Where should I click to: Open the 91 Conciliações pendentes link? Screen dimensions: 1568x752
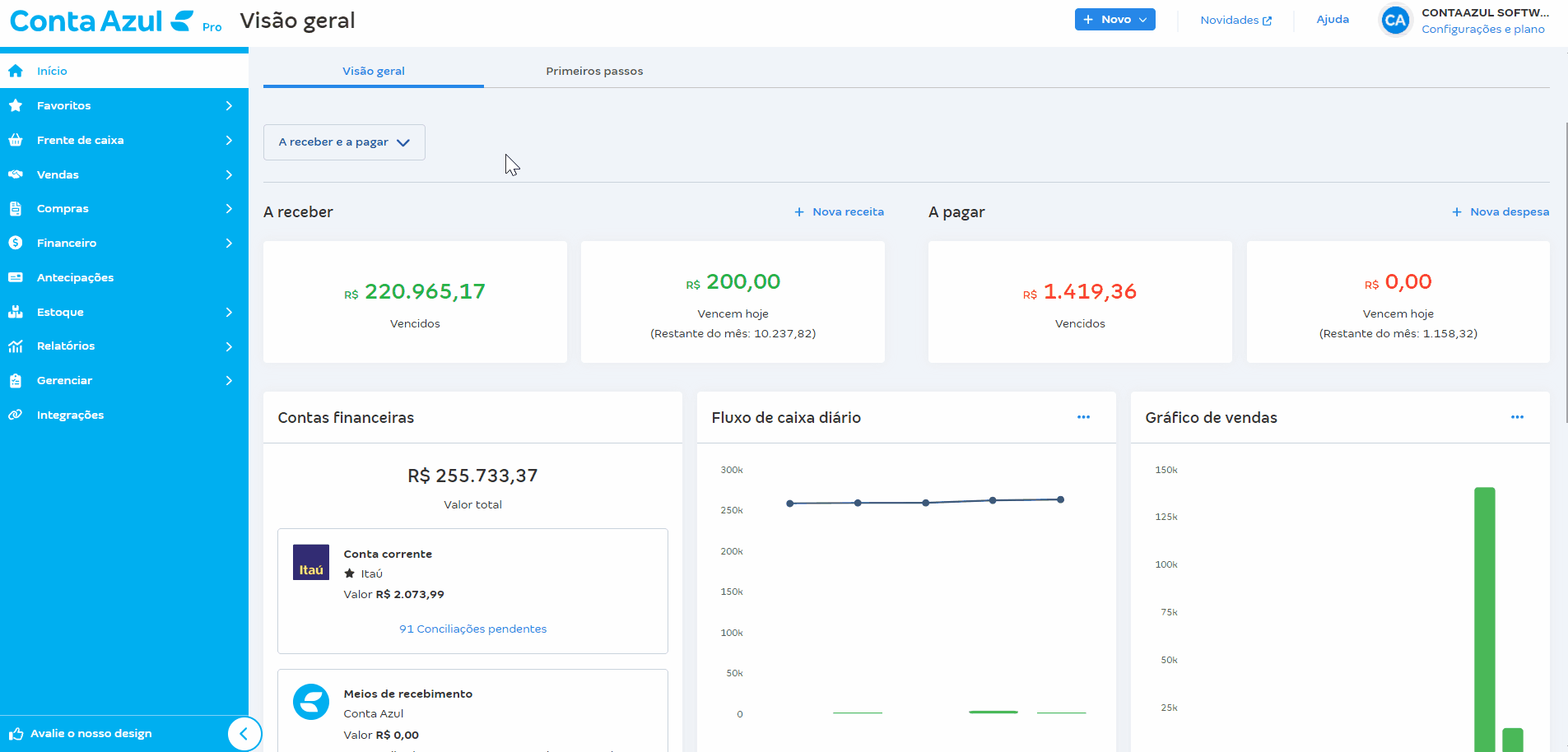pos(472,629)
